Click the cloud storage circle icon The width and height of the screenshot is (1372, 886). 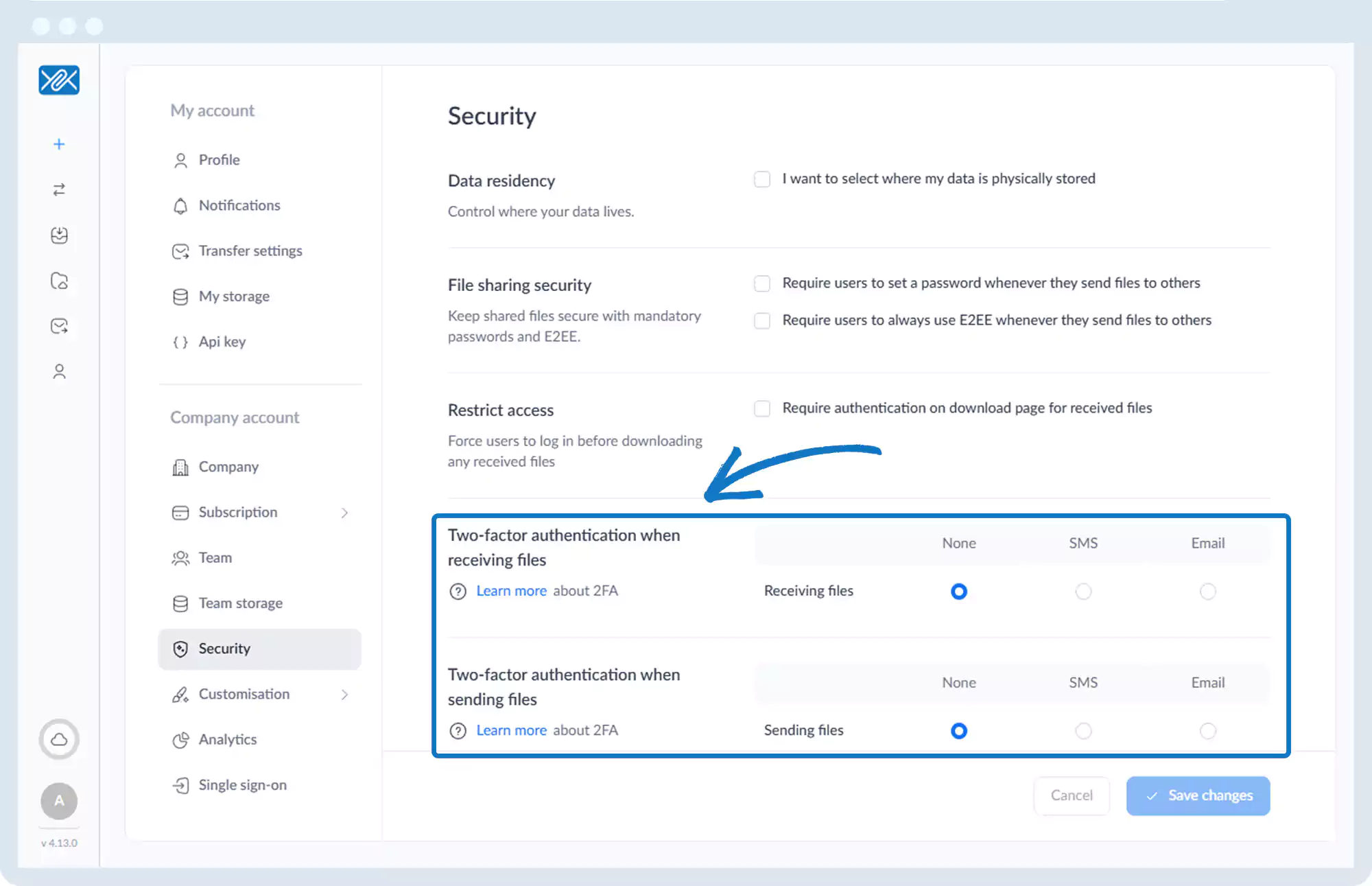tap(59, 739)
